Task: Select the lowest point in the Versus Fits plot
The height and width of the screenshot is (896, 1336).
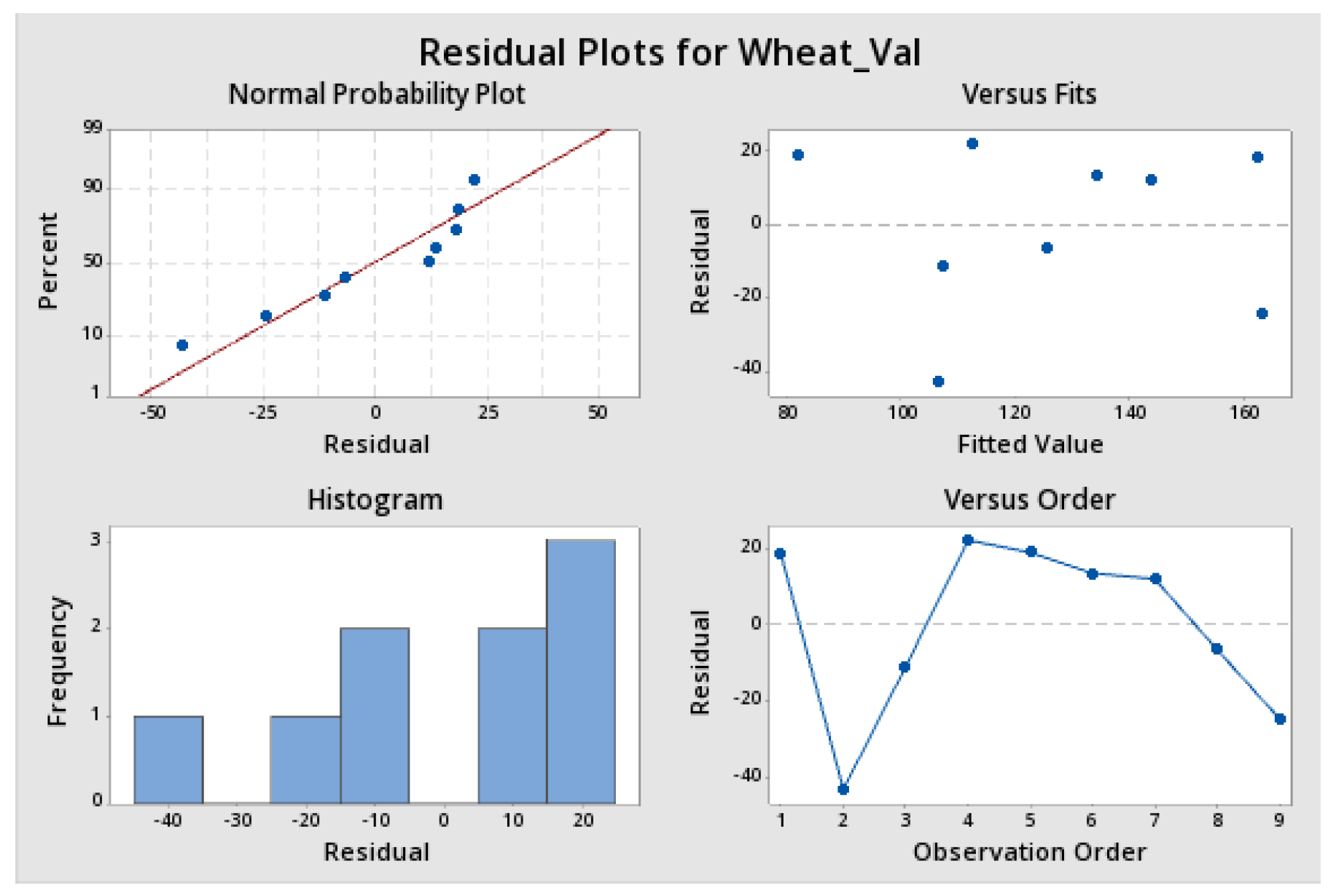Action: pyautogui.click(x=938, y=382)
